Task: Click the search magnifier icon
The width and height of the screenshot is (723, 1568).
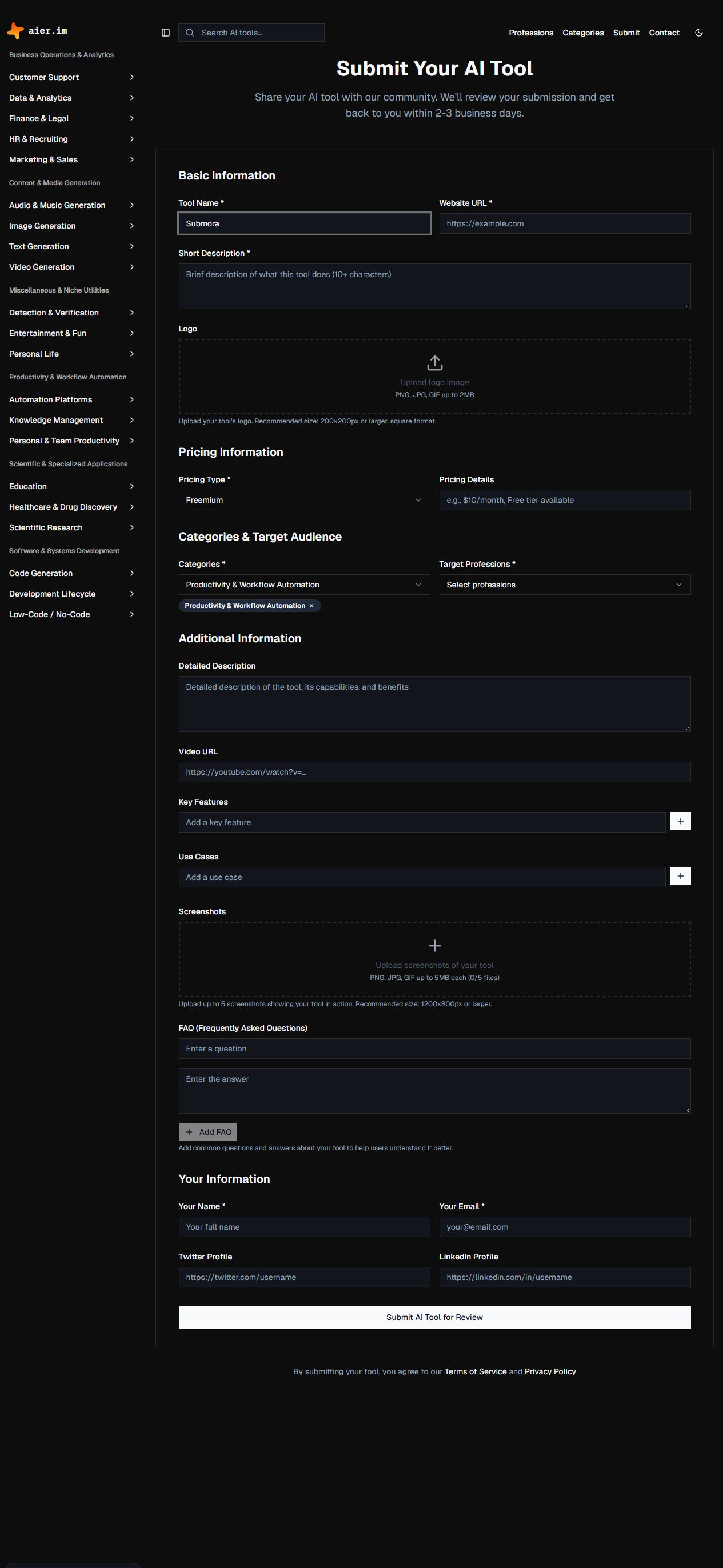Action: 189,33
